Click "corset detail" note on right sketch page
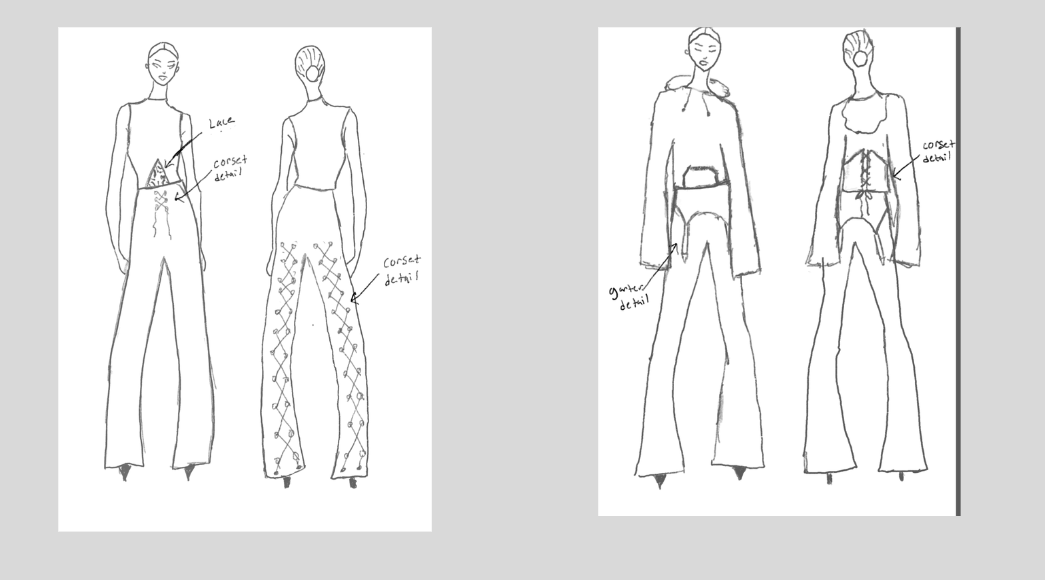 938,151
